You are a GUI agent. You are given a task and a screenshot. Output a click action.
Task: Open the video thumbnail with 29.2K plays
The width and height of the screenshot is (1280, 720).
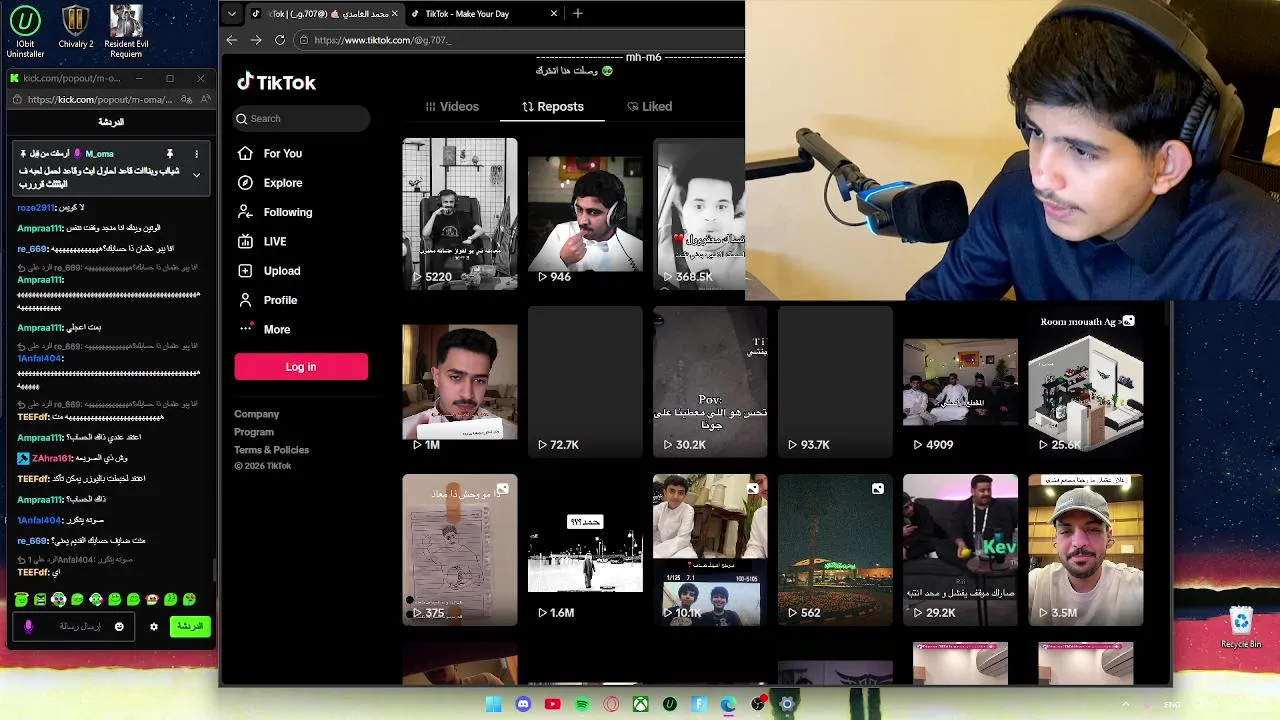coord(960,550)
